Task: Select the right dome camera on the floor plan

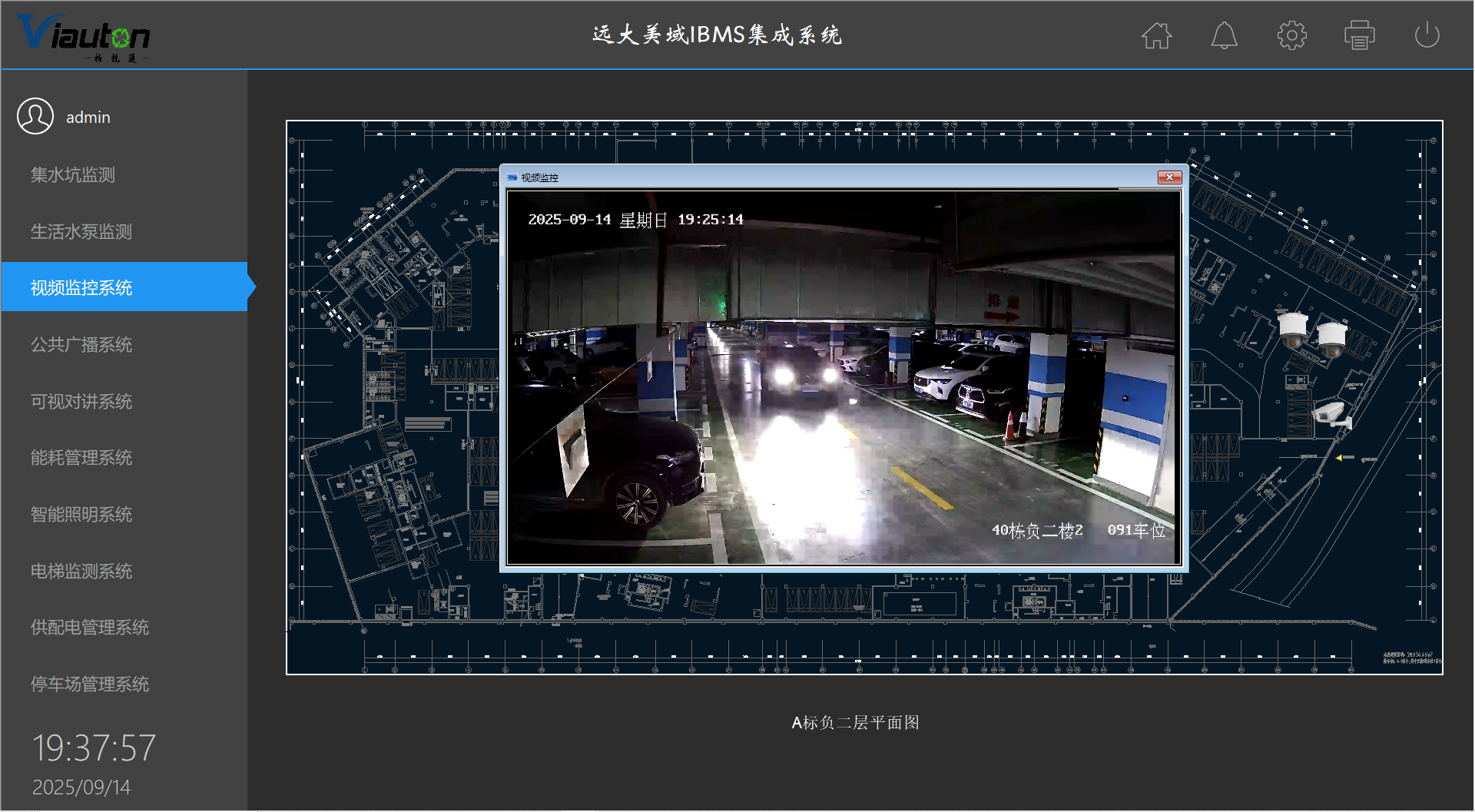Action: click(x=1331, y=340)
